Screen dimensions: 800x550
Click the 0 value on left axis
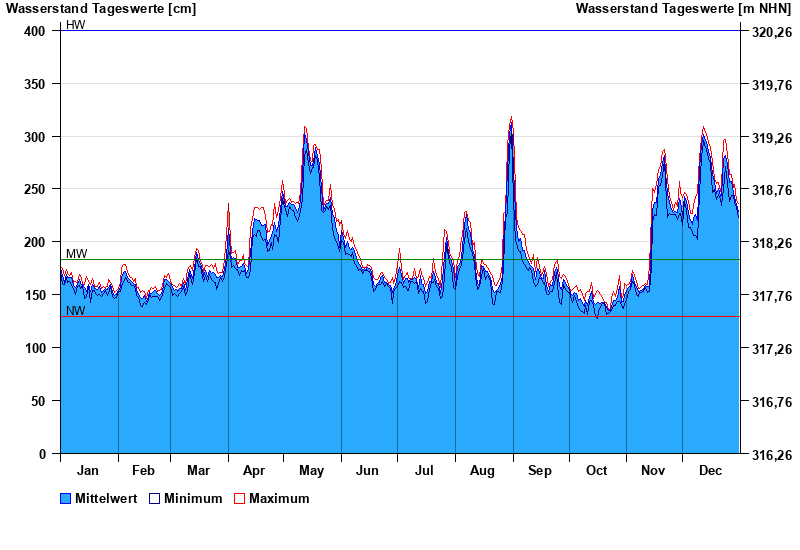(42, 454)
